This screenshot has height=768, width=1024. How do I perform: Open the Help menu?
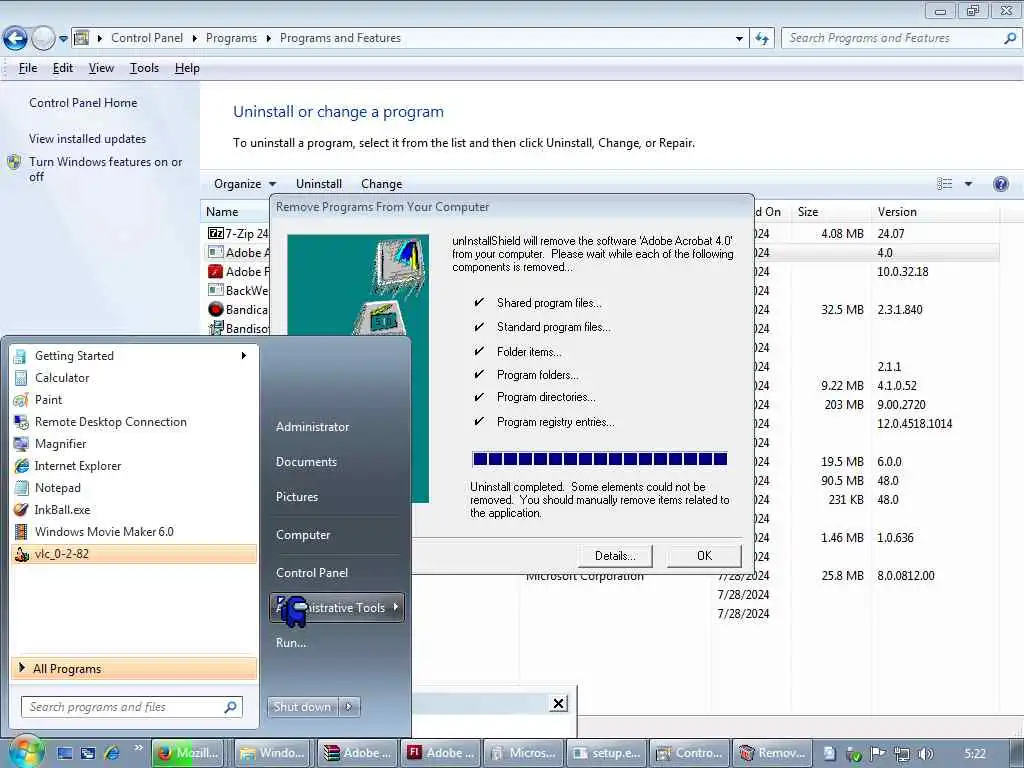pos(187,68)
